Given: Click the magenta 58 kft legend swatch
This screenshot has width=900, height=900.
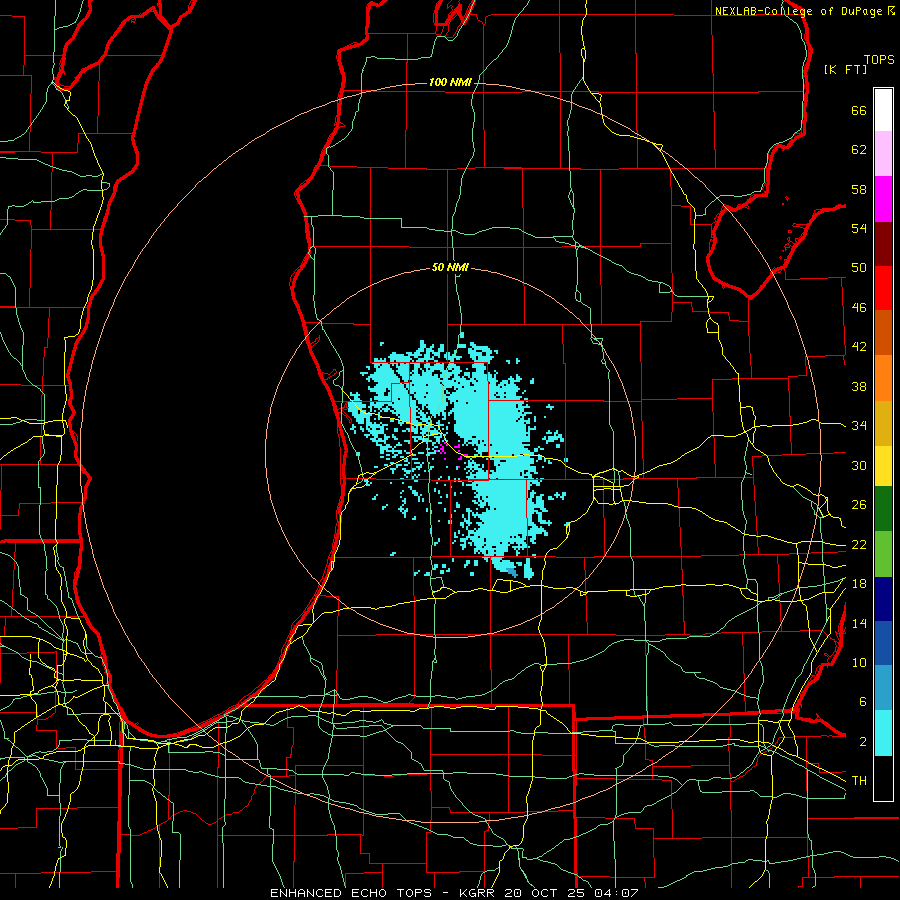Looking at the screenshot, I should 883,199.
